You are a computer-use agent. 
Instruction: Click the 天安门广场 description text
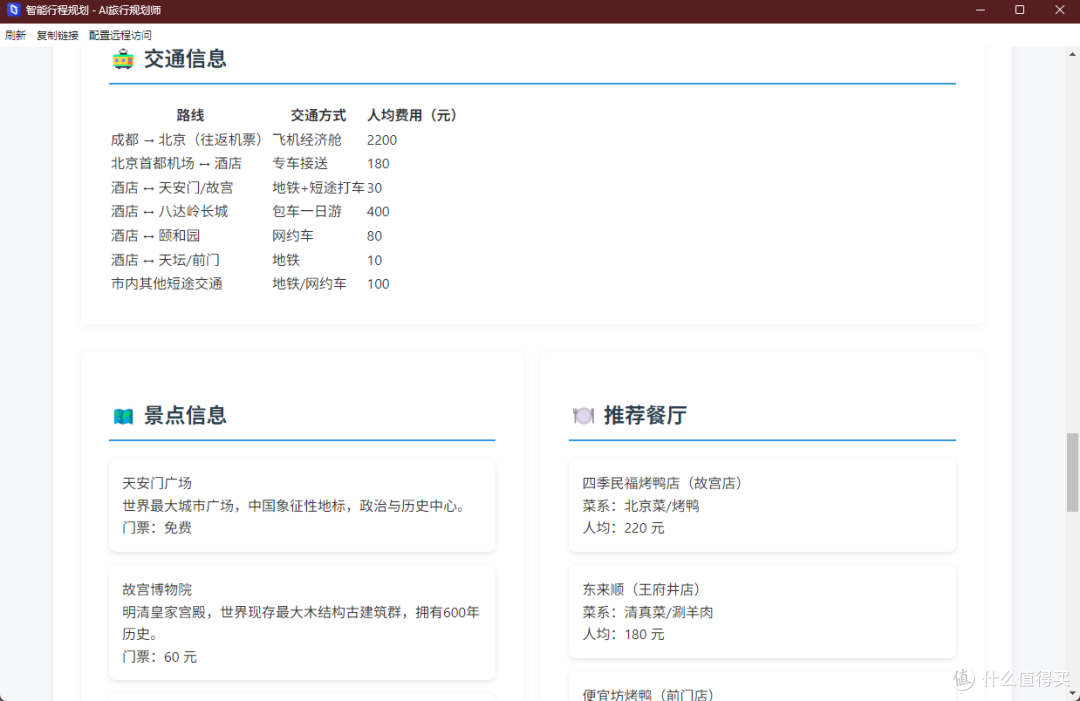(296, 506)
